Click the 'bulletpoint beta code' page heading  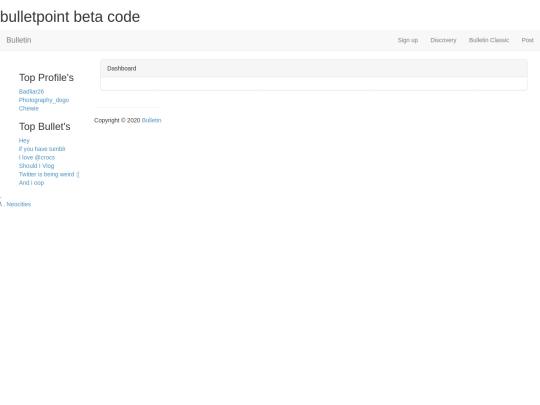[x=70, y=17]
